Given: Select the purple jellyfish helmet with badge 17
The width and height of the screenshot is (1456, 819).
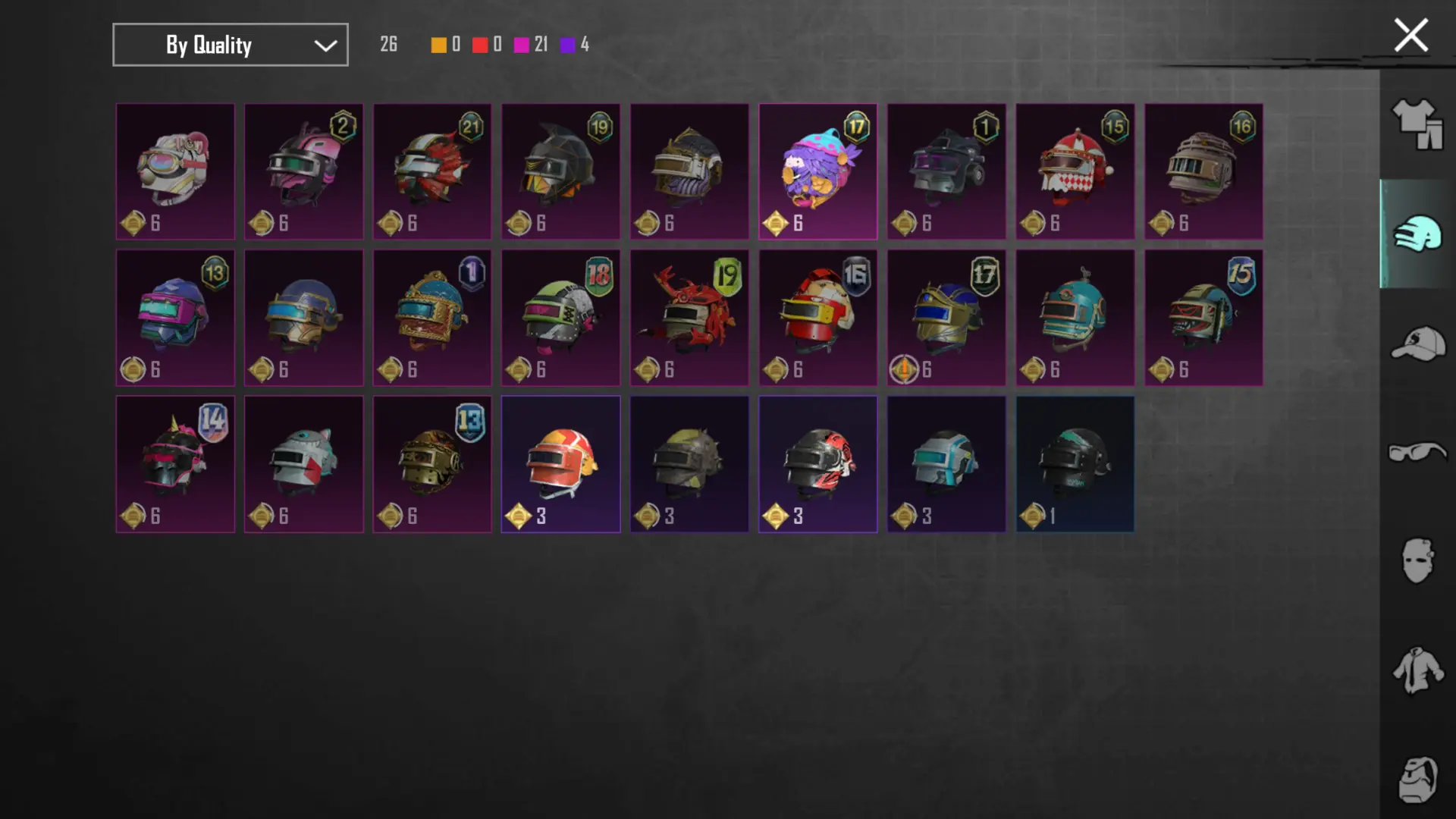Looking at the screenshot, I should tap(817, 171).
